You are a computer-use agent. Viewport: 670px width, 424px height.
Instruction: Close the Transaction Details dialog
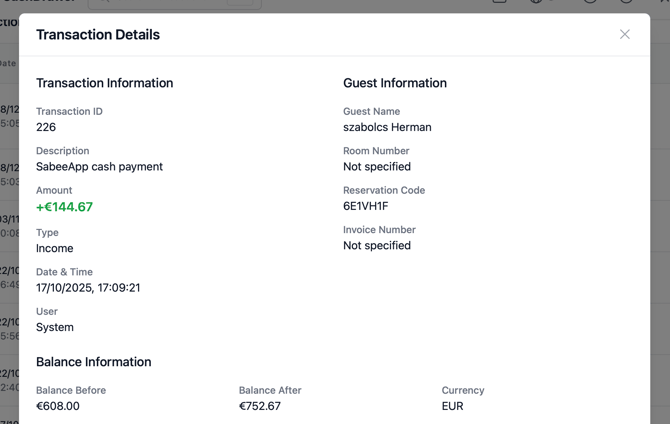(x=625, y=34)
